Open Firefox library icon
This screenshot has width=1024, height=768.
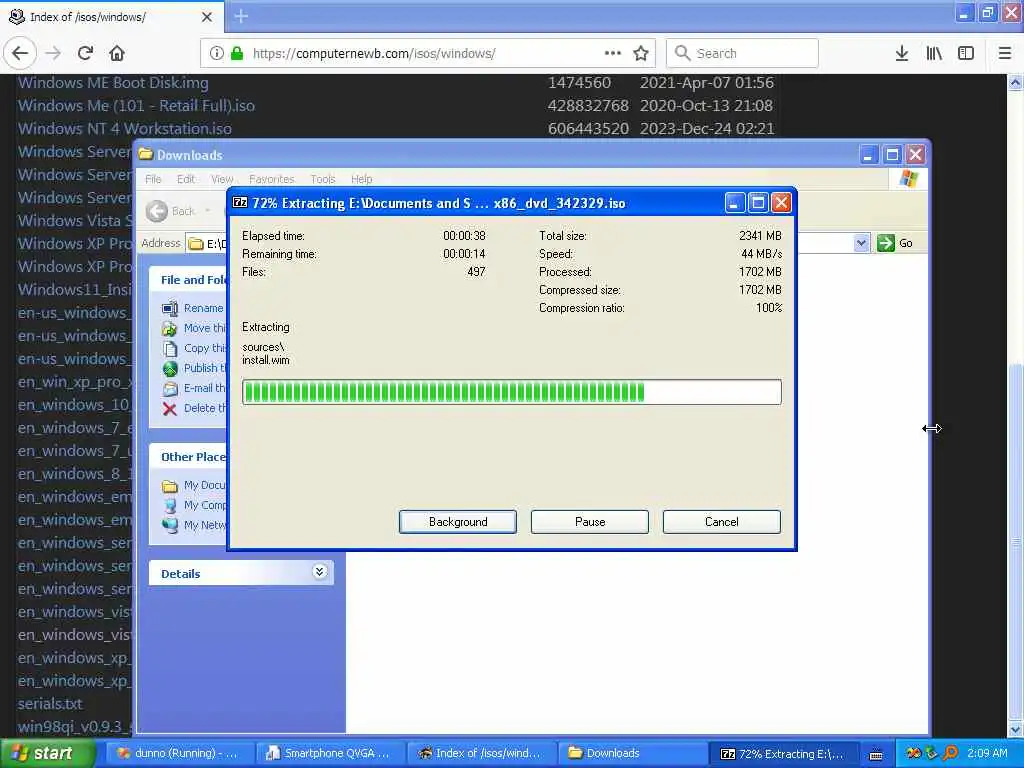tap(934, 53)
